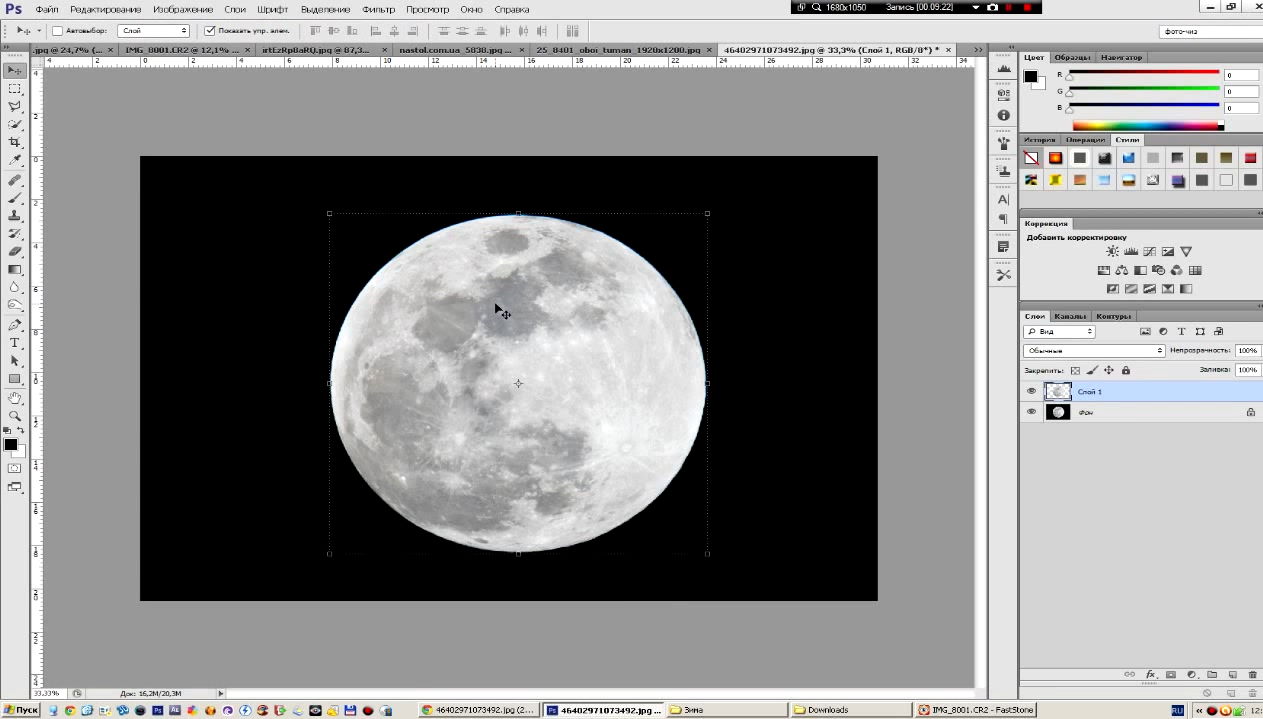Select the Lasso tool
This screenshot has width=1263, height=719.
[15, 106]
